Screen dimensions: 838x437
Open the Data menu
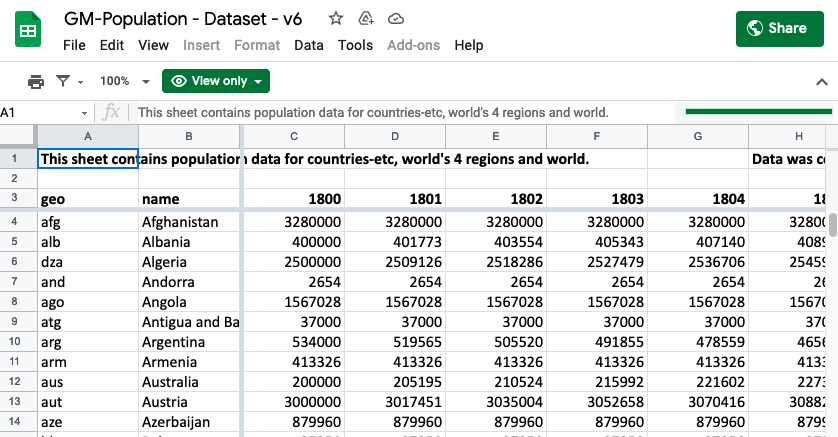click(308, 45)
